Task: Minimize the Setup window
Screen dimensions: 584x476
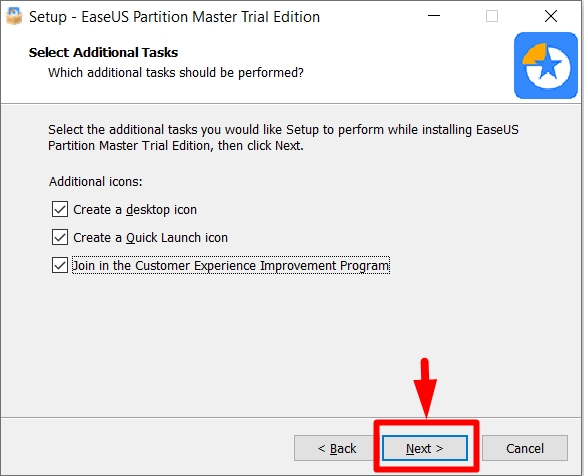Action: click(x=434, y=16)
